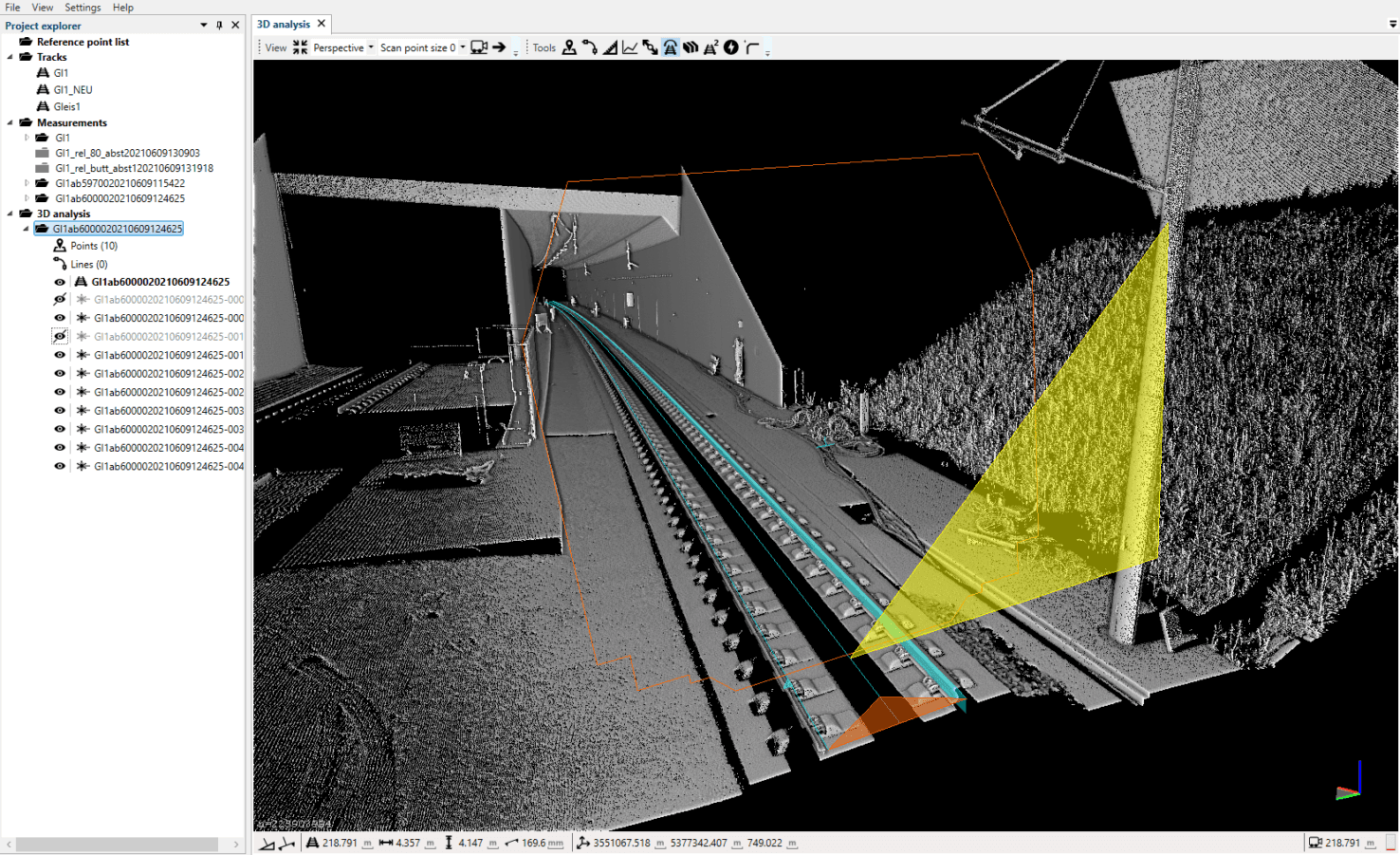
Task: Hide the last -004 scan in list
Action: pos(60,466)
